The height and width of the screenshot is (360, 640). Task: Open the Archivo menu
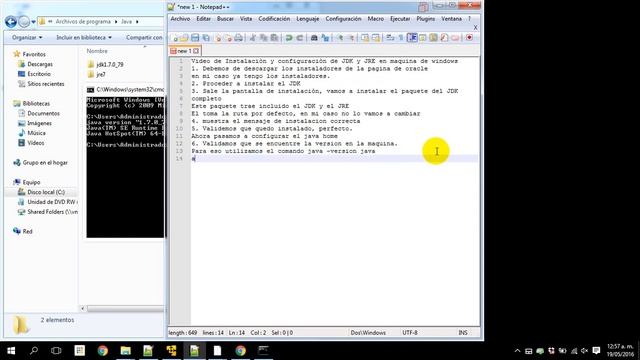(x=180, y=19)
